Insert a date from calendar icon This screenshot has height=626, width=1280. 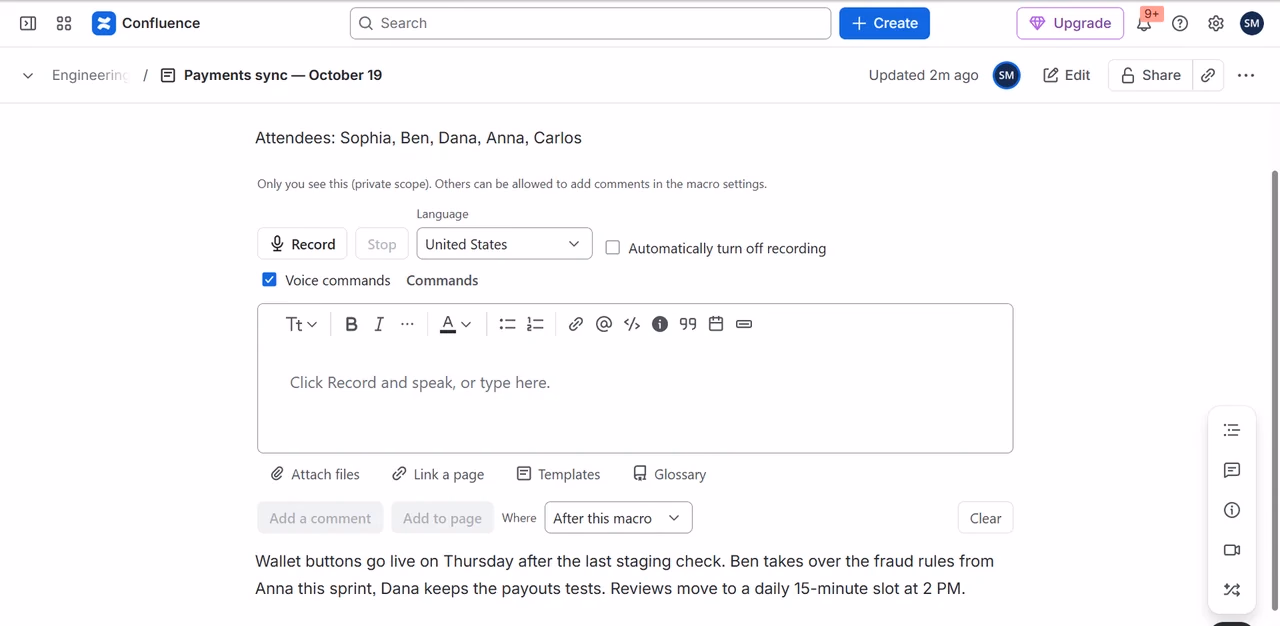point(716,324)
